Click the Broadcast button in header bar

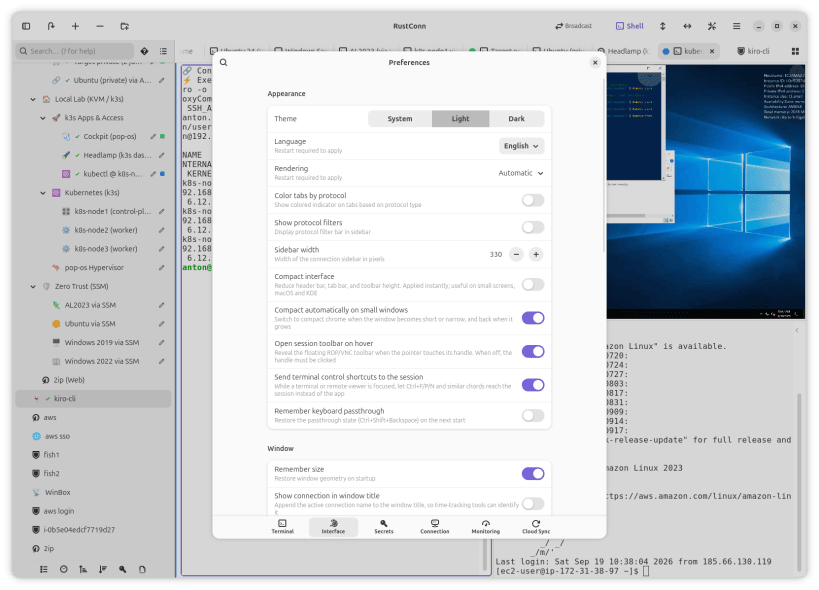[573, 26]
